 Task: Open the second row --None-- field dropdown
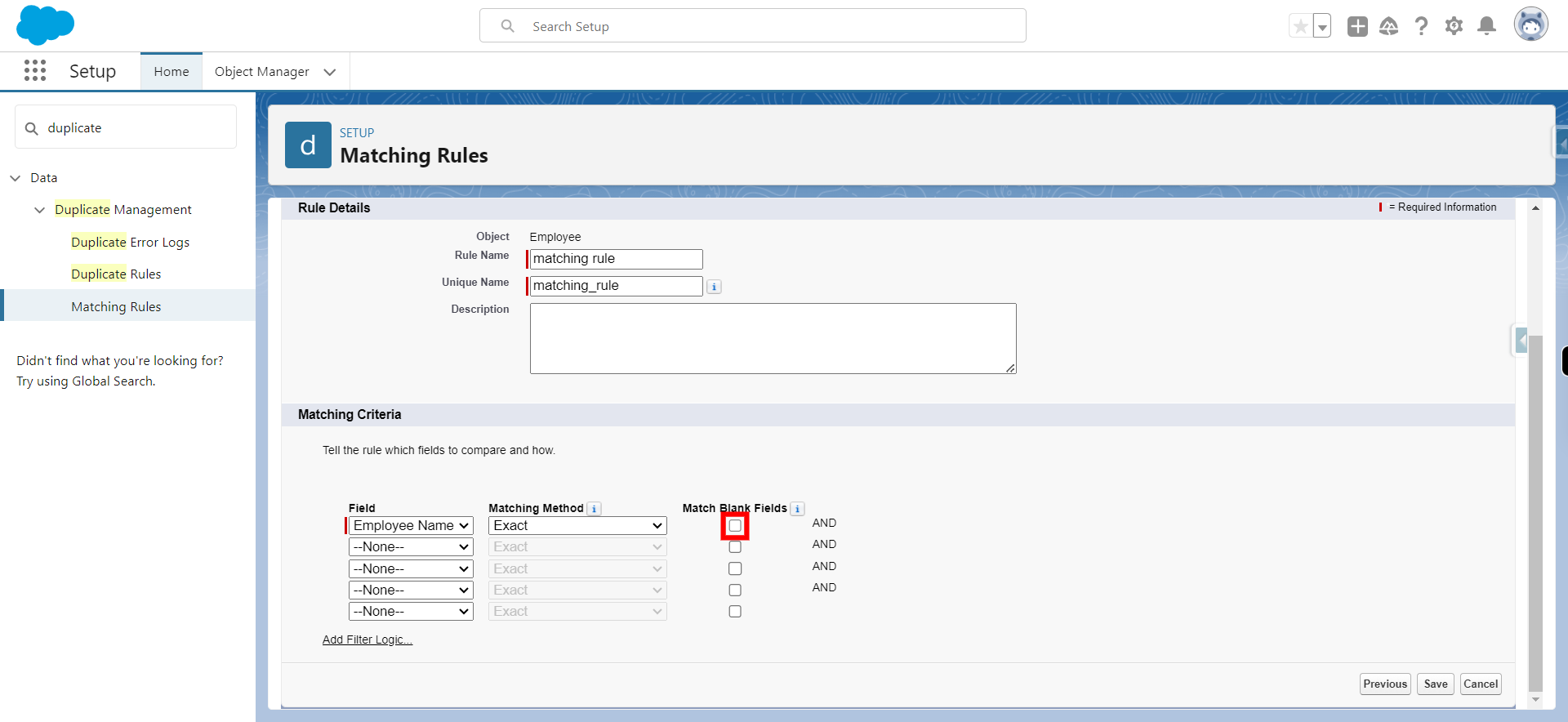click(x=411, y=547)
